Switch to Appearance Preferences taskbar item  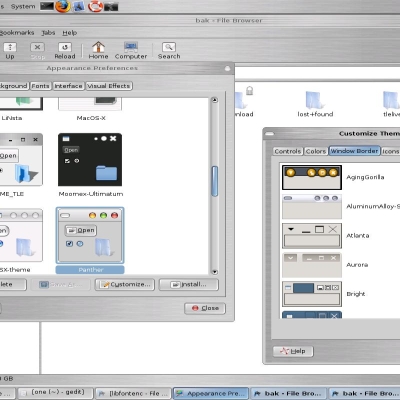pos(211,393)
